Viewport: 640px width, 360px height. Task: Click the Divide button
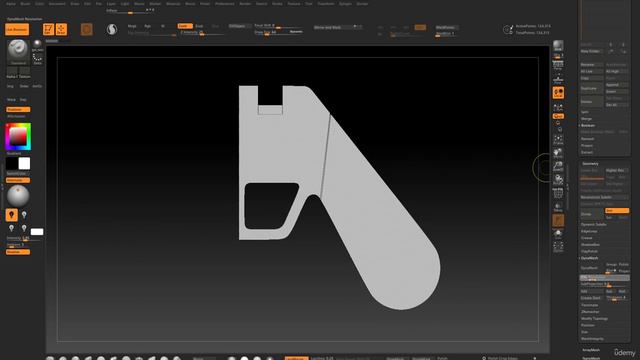pyautogui.click(x=591, y=214)
